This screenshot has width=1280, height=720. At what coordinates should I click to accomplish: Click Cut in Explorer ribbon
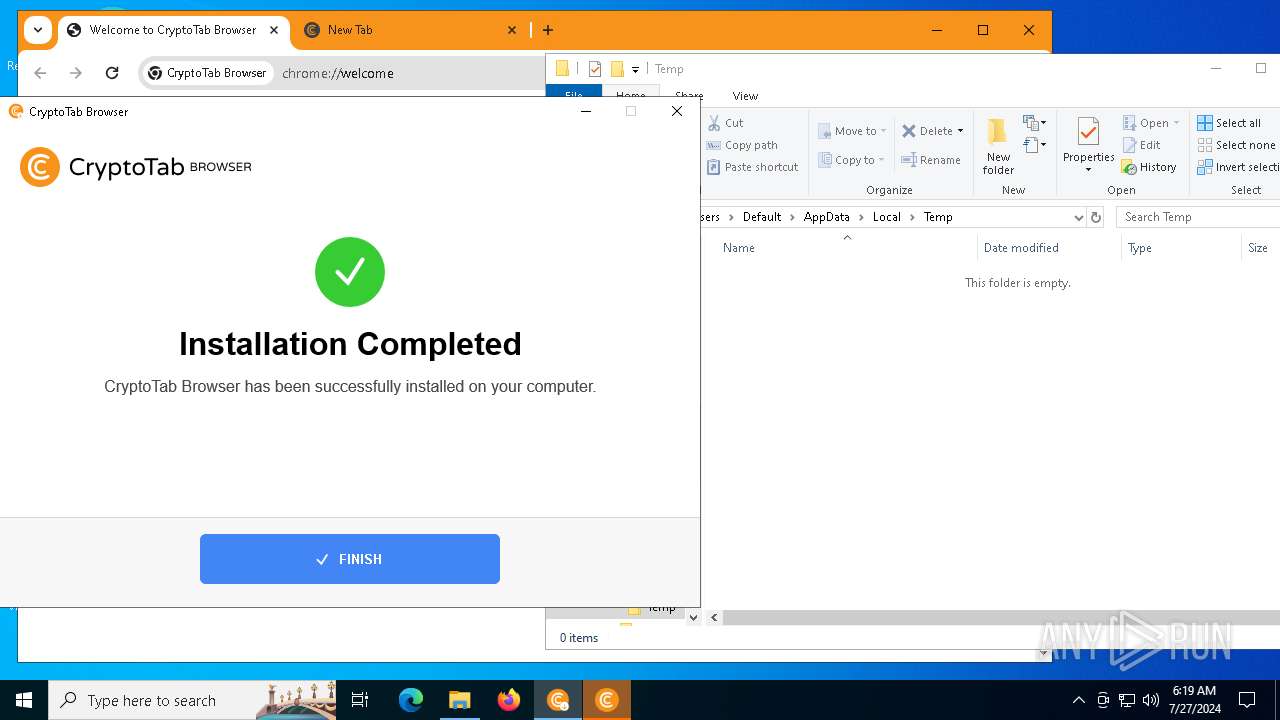click(x=726, y=123)
